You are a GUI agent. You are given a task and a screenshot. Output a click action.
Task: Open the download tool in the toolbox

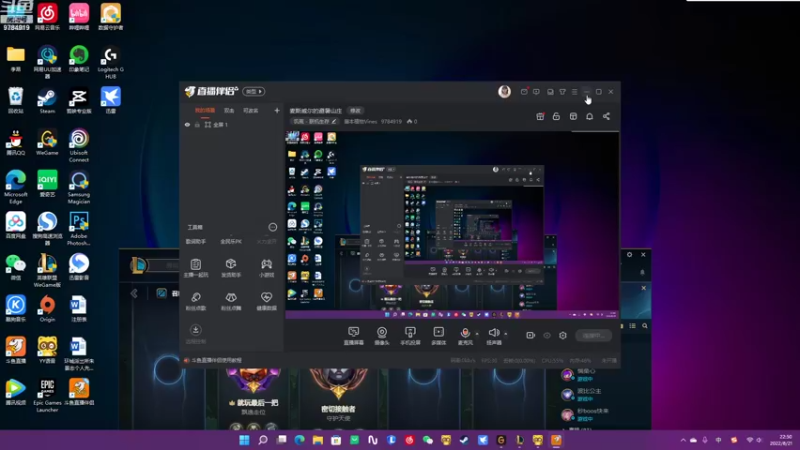195,334
